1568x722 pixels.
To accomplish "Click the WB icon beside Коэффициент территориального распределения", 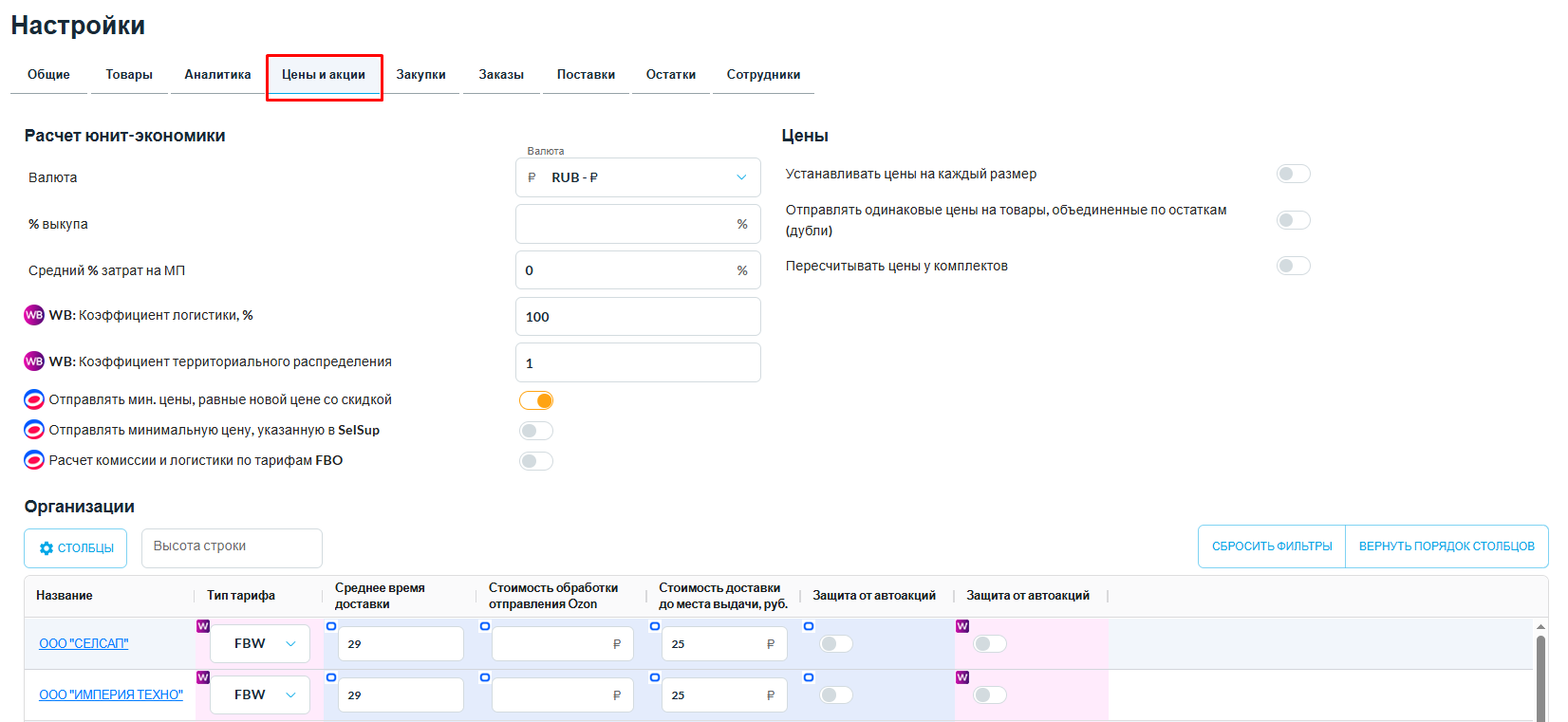I will coord(34,361).
